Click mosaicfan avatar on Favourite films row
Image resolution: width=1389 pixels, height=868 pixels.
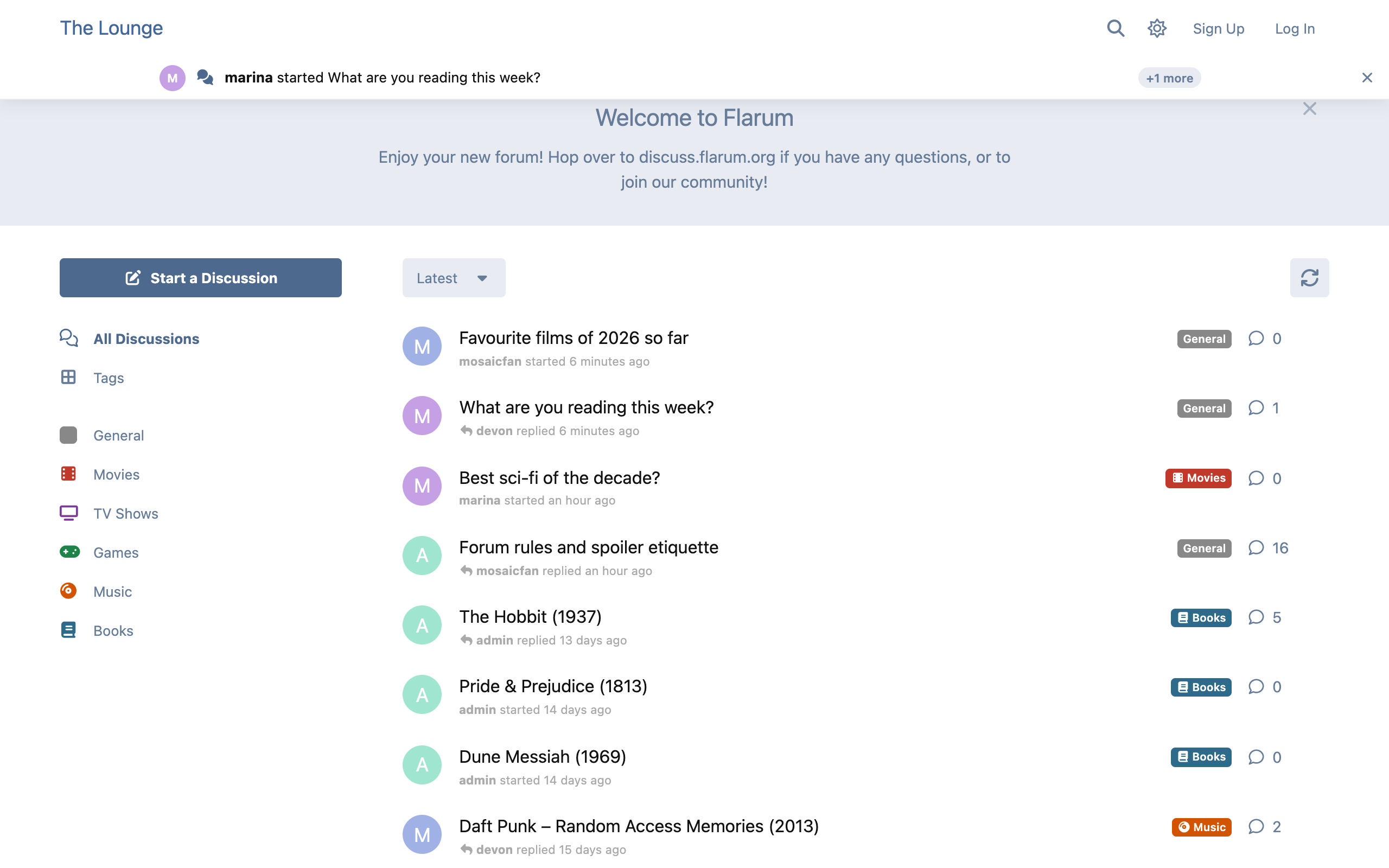point(422,346)
